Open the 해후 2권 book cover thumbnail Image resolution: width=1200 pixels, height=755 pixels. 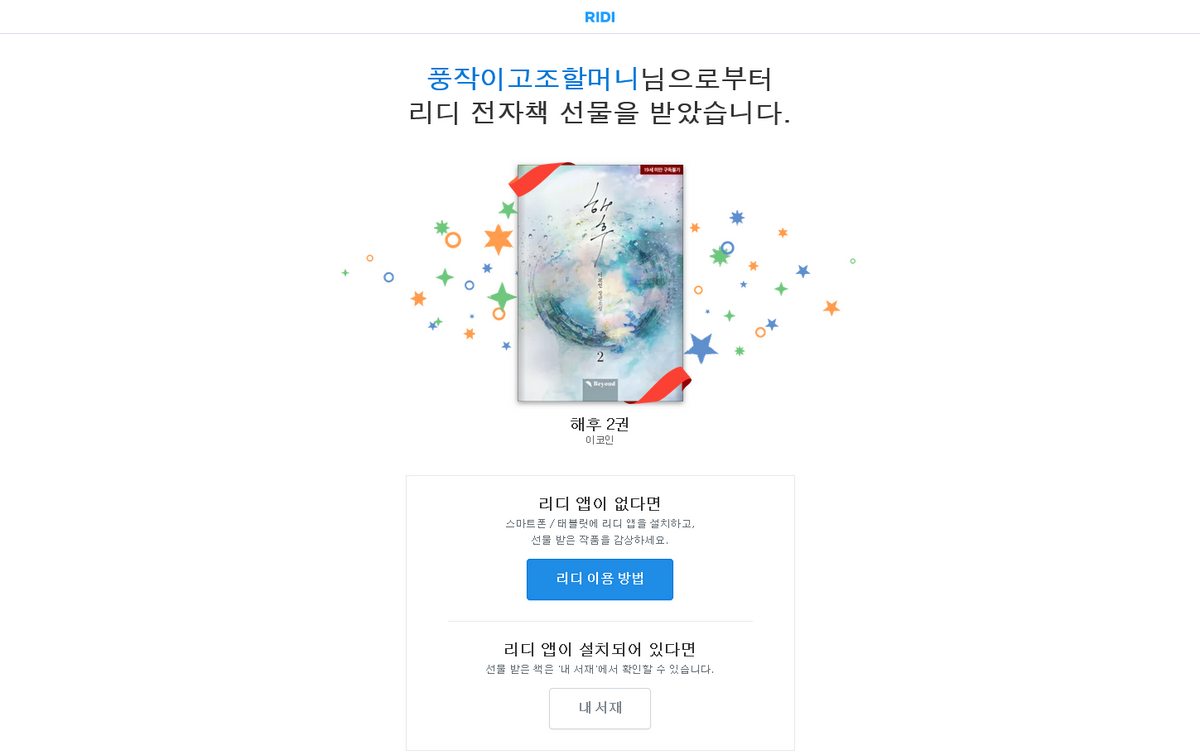tap(600, 283)
